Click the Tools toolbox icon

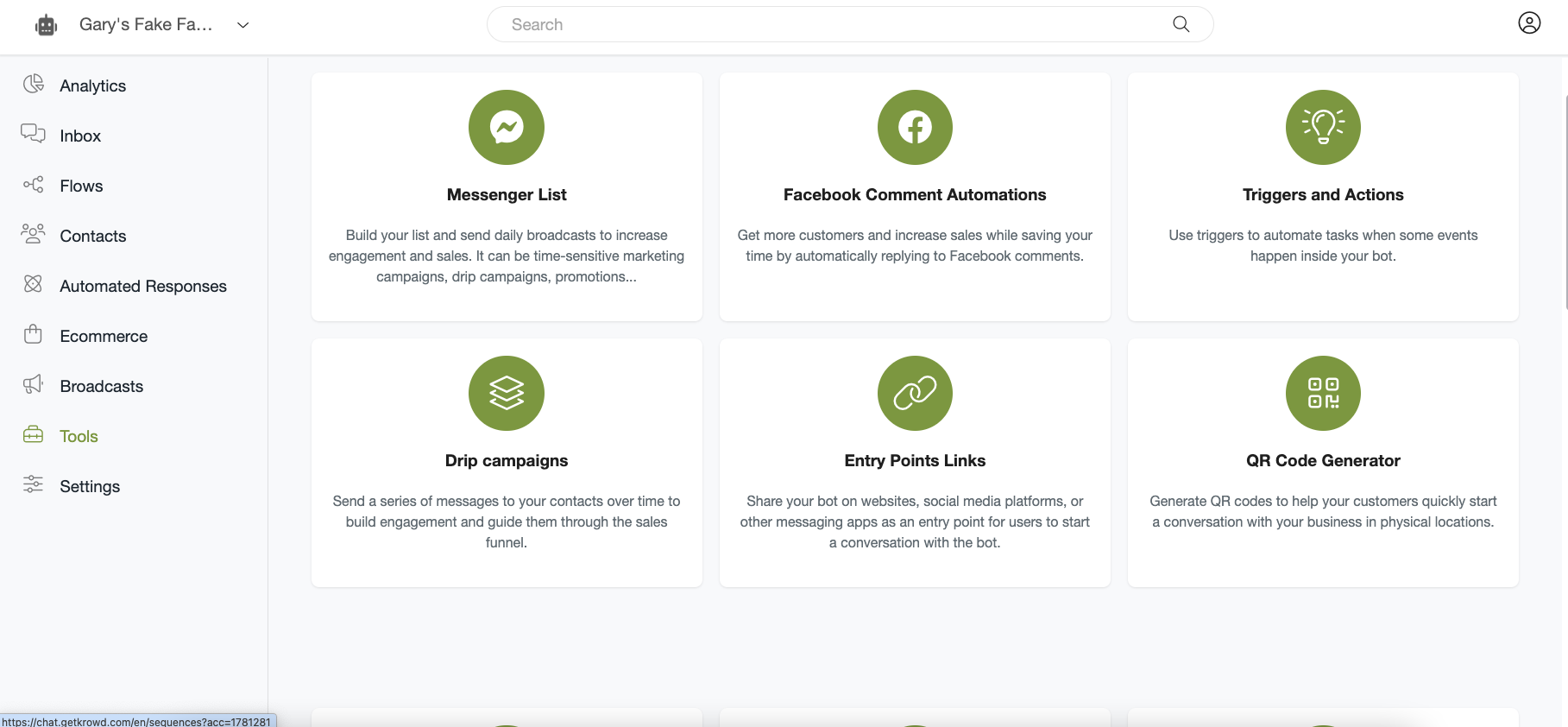click(x=34, y=434)
